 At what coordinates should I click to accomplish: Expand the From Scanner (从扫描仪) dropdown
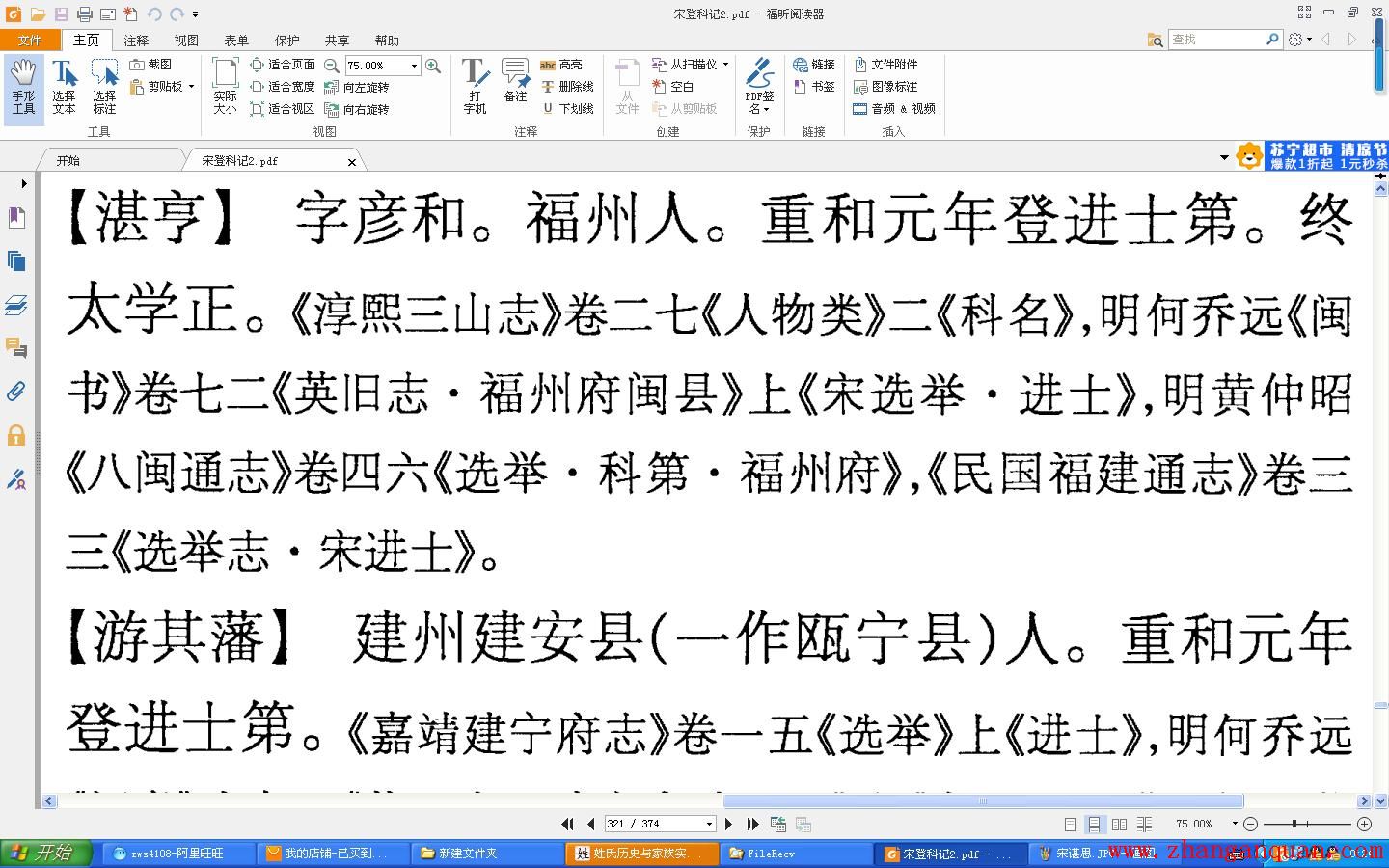pos(725,65)
